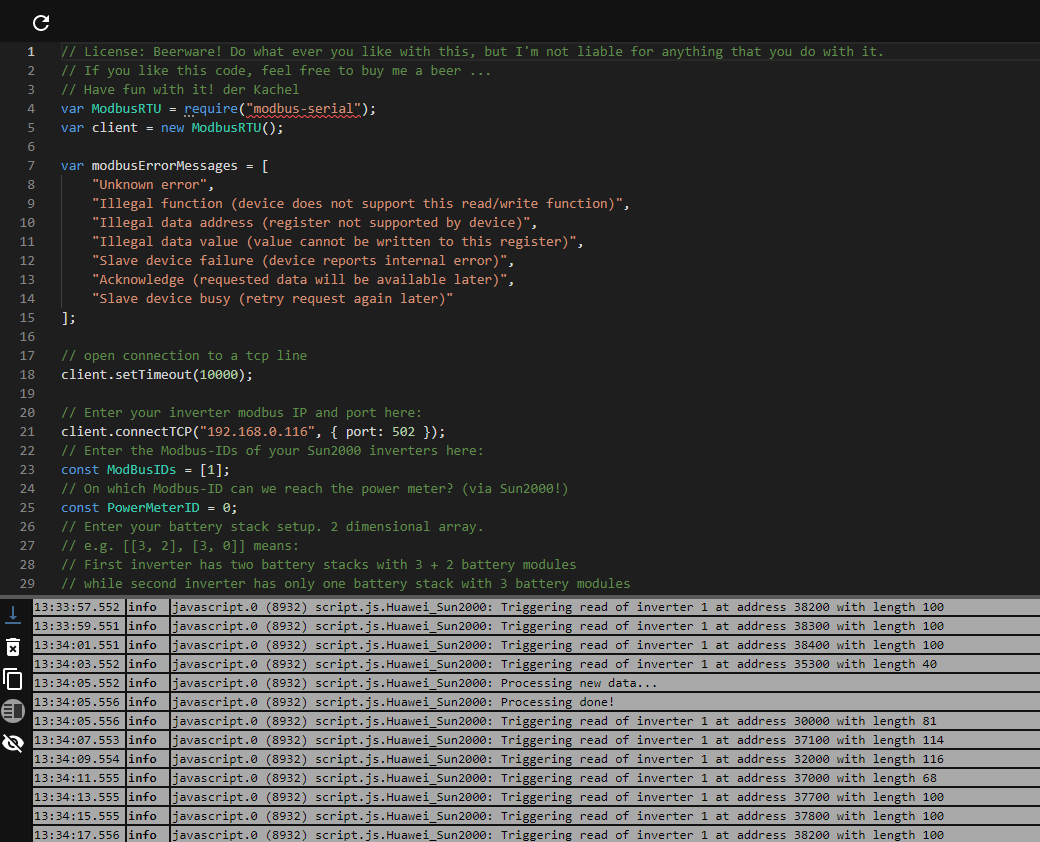Toggle log auto-scroll down arrow icon
1040x842 pixels.
13,615
